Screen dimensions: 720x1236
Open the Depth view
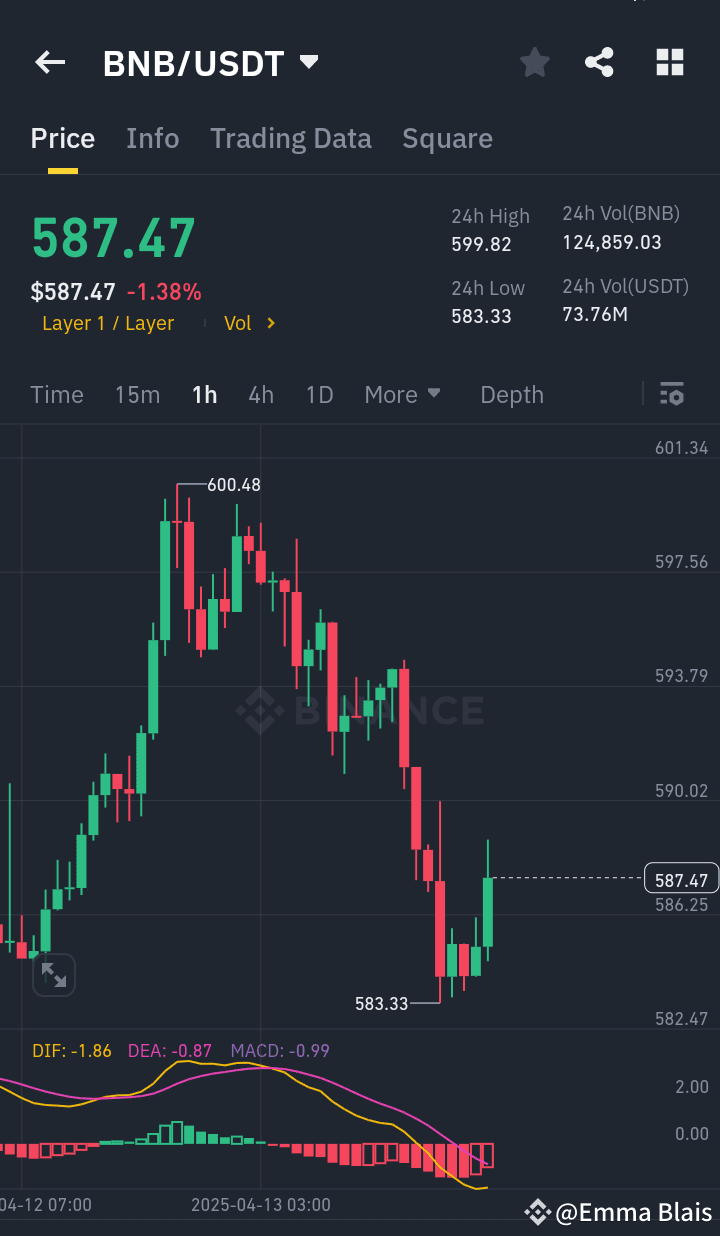pyautogui.click(x=511, y=394)
